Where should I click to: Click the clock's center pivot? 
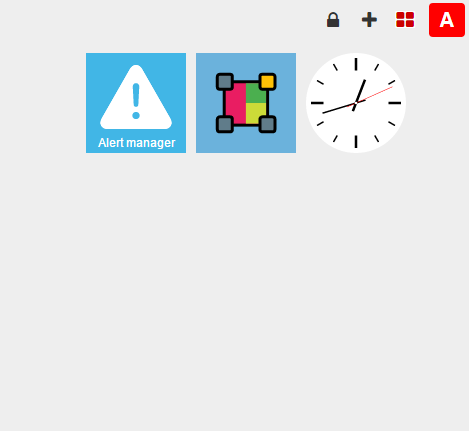356,103
